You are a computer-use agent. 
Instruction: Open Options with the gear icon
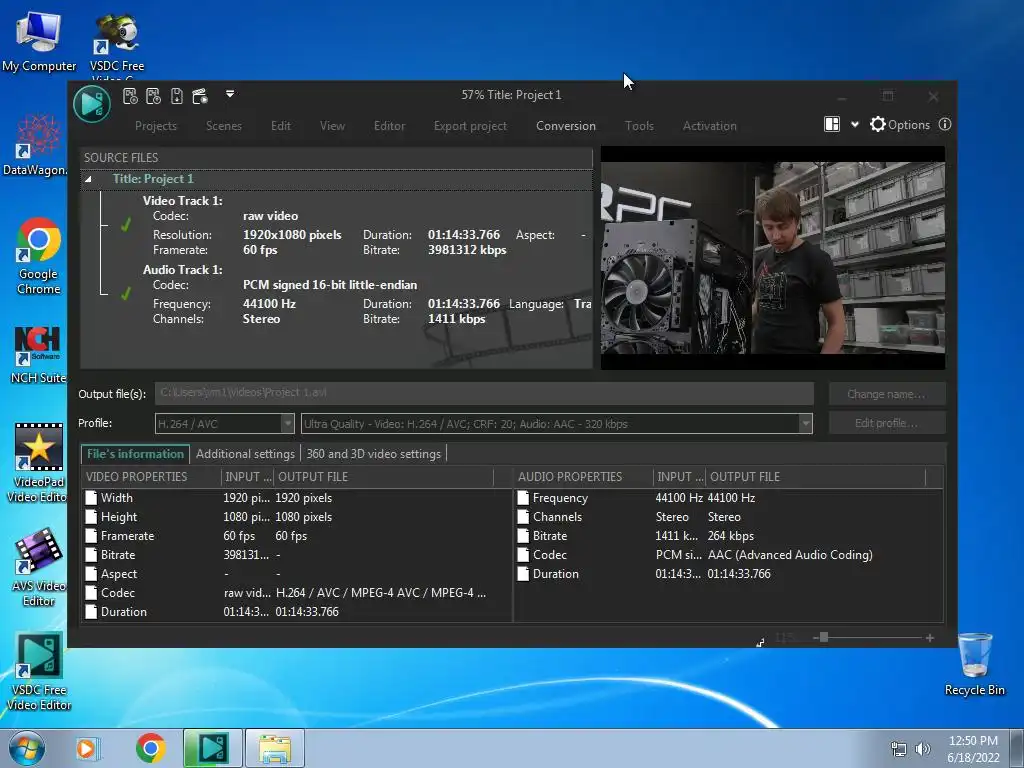pyautogui.click(x=900, y=124)
